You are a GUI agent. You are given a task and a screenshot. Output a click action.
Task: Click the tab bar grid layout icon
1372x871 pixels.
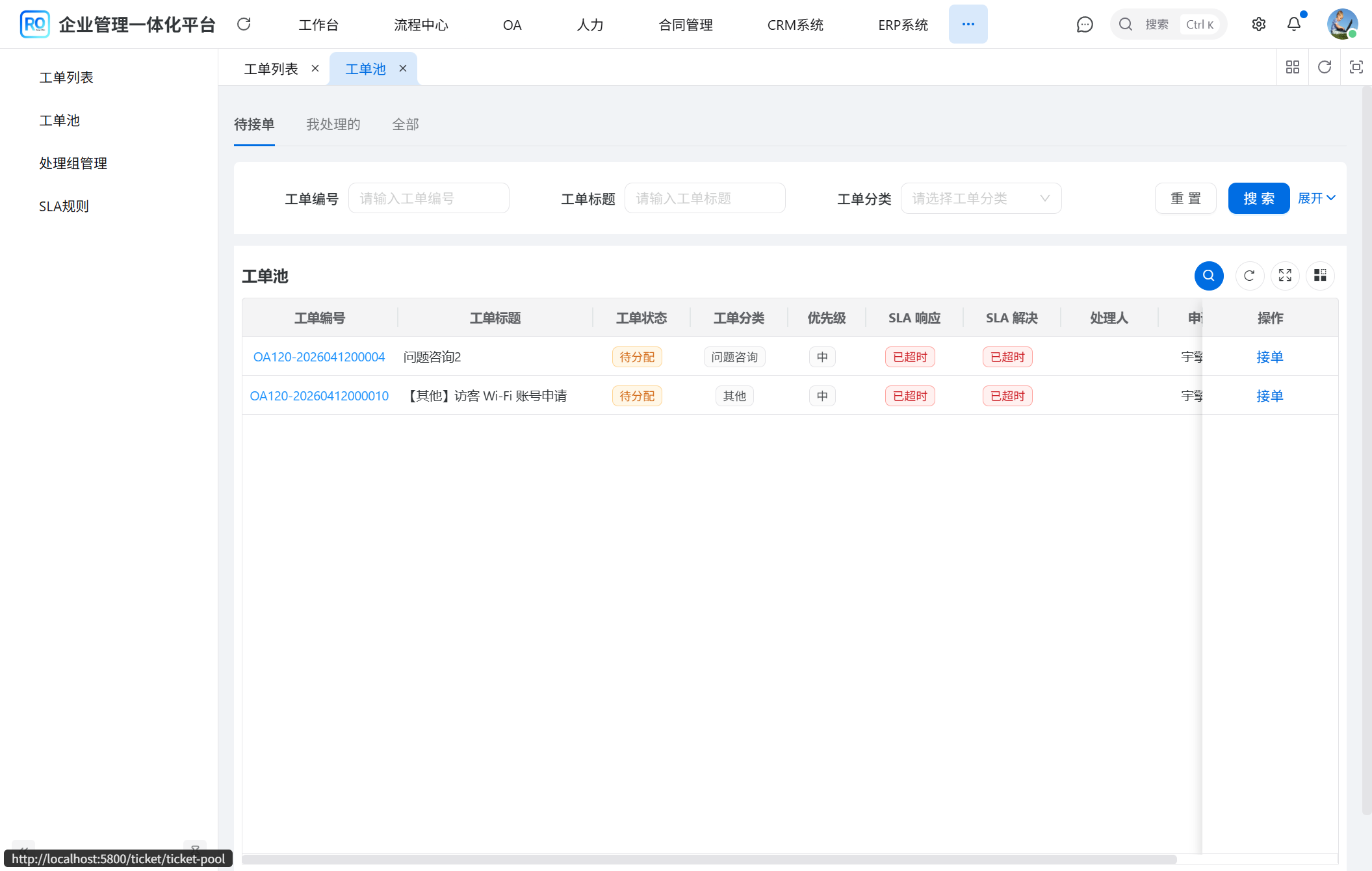1292,67
